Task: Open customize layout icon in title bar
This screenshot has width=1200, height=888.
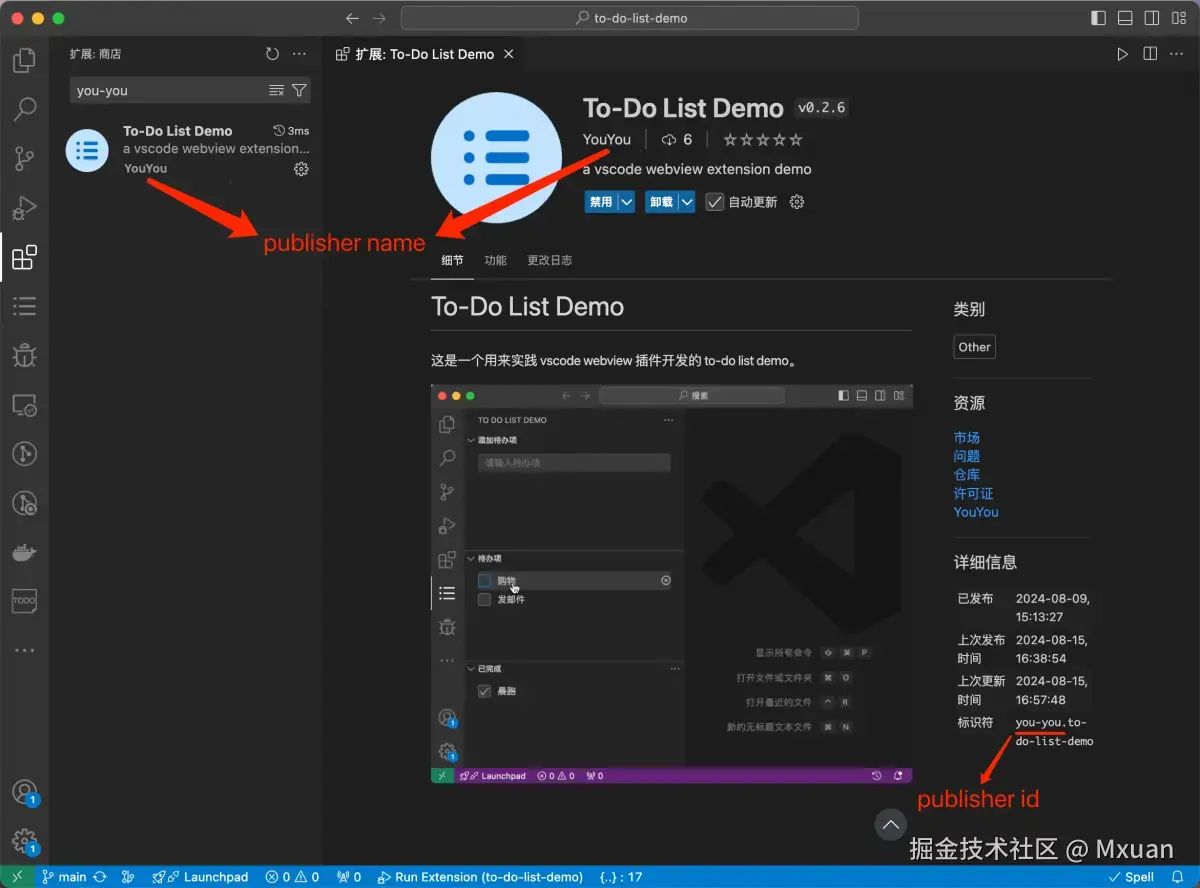Action: coord(1179,18)
